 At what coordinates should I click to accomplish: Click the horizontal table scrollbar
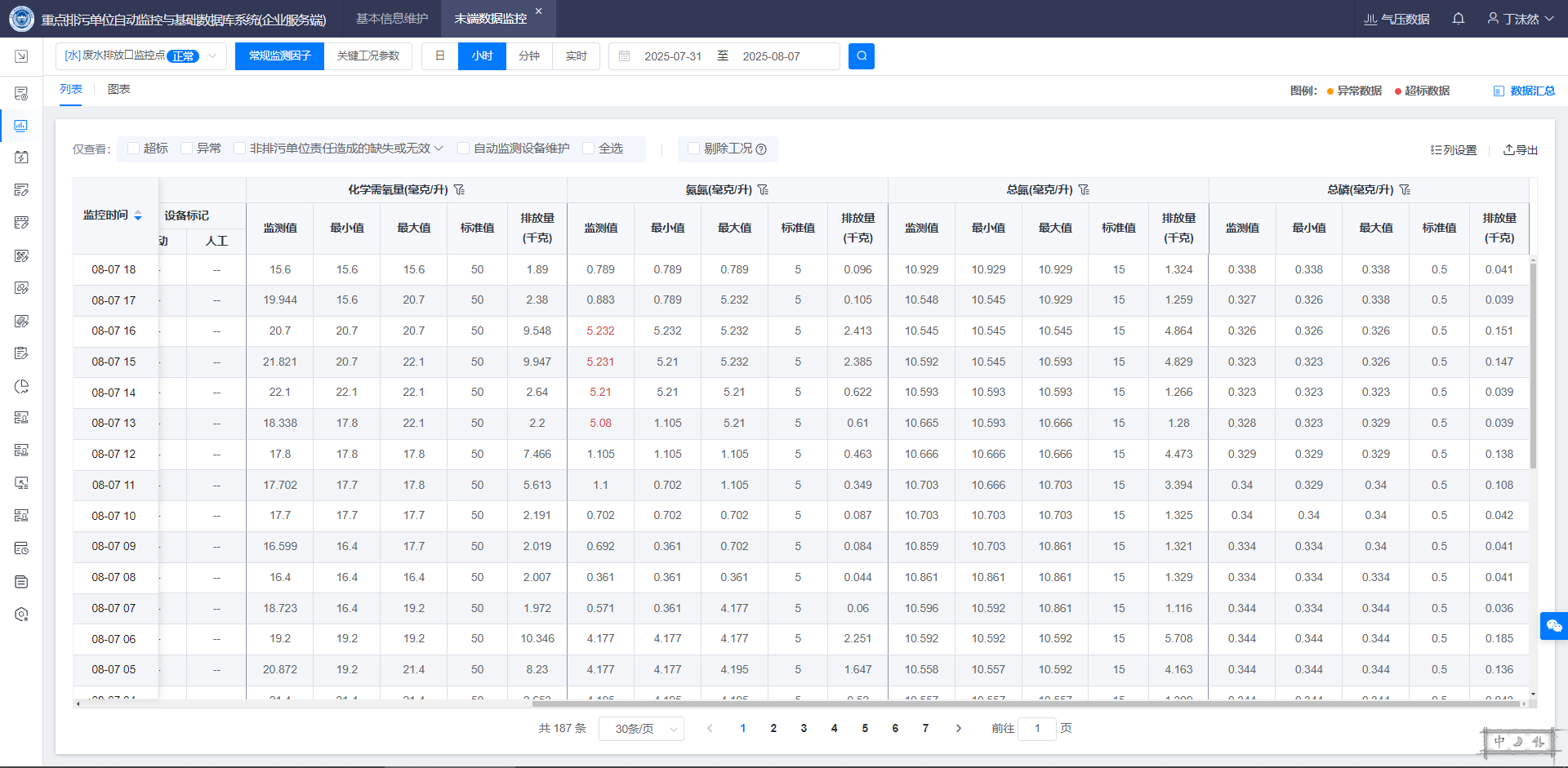800,704
